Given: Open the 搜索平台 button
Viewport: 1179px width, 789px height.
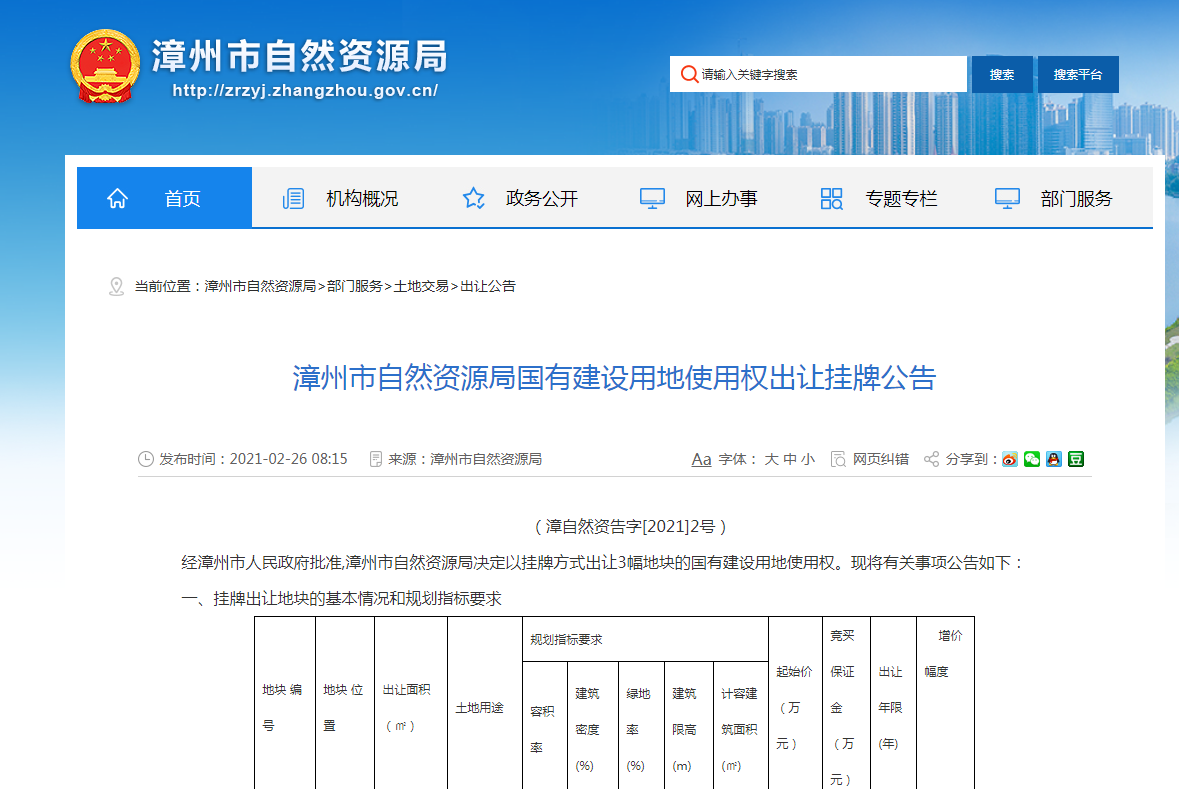Looking at the screenshot, I should (x=1077, y=74).
